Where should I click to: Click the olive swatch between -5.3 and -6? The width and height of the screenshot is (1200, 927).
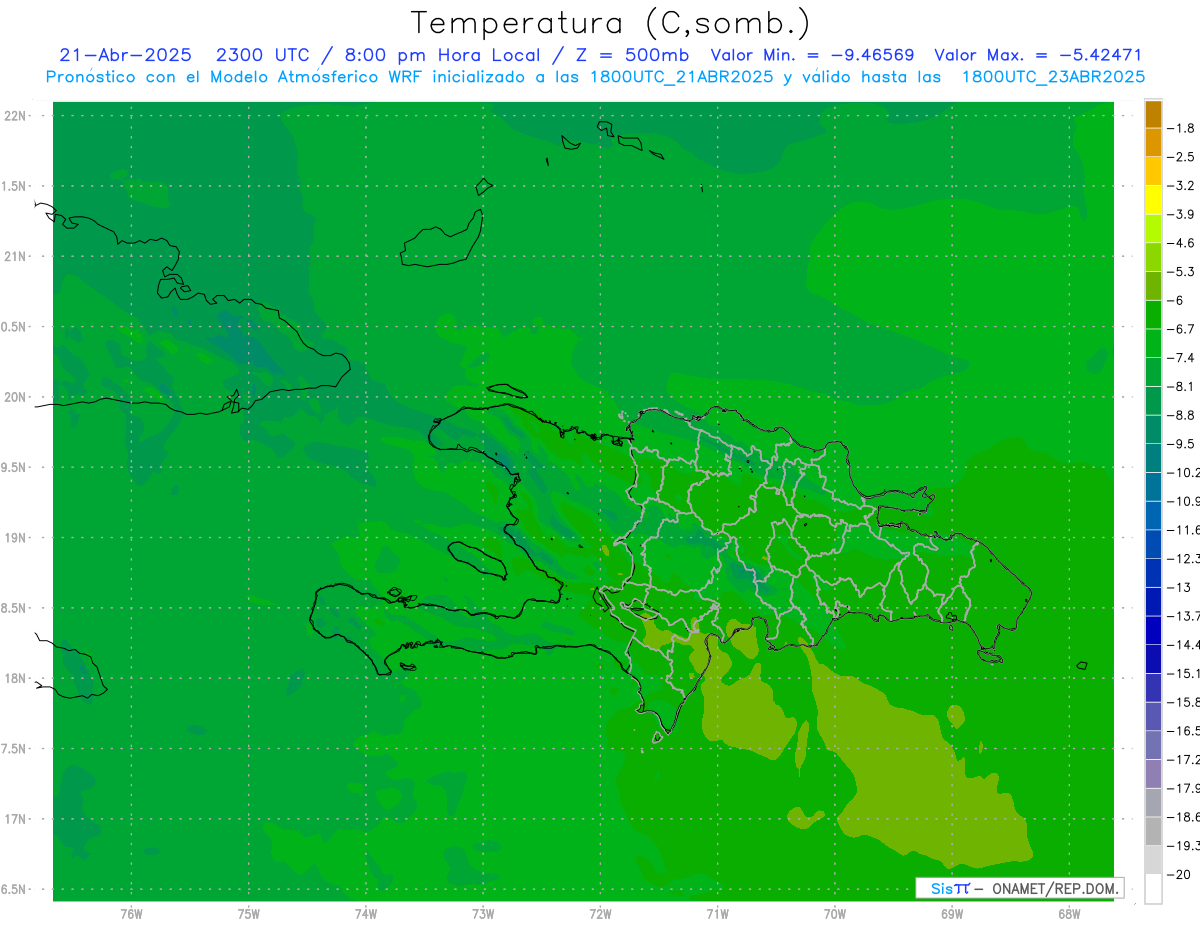(x=1153, y=285)
